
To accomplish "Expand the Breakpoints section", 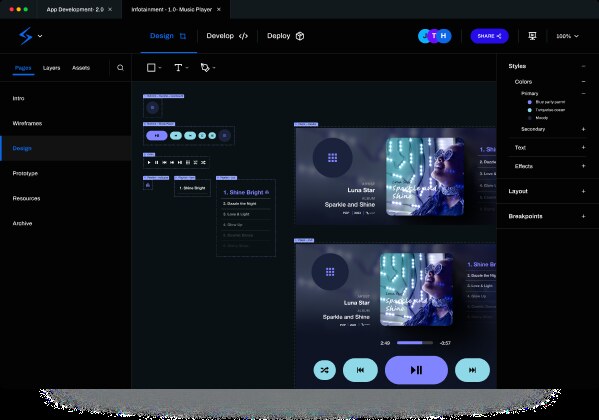I will pos(583,216).
